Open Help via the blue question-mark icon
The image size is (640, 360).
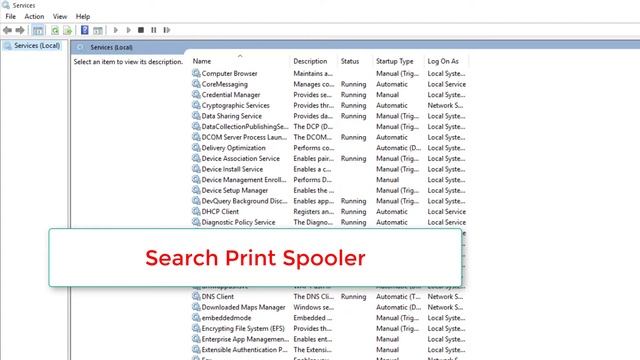click(84, 30)
